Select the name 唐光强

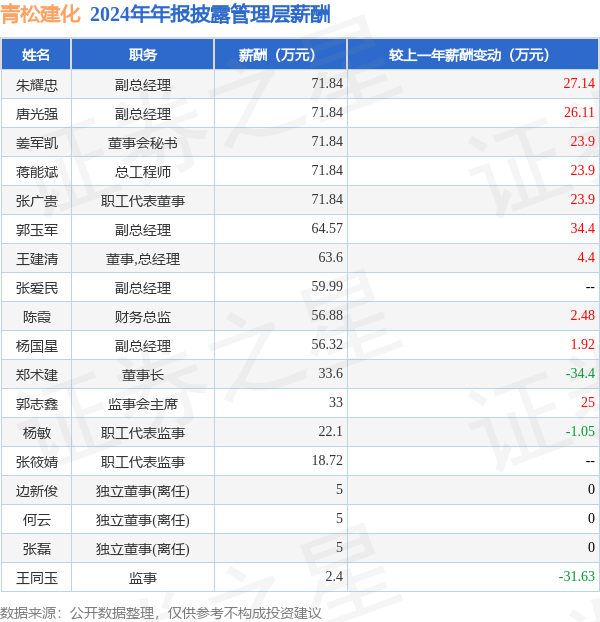tap(36, 114)
